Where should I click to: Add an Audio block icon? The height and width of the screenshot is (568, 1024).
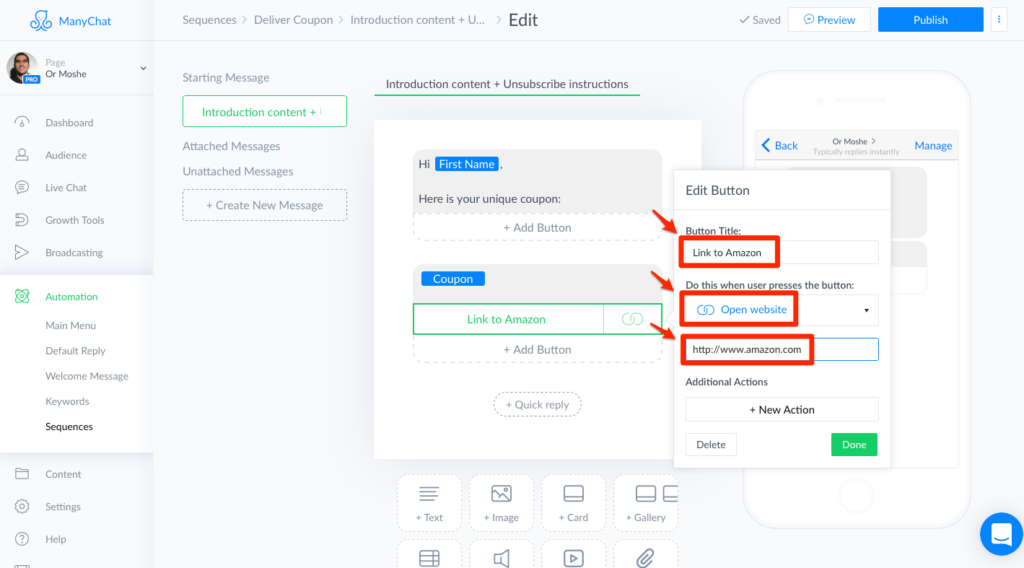501,558
